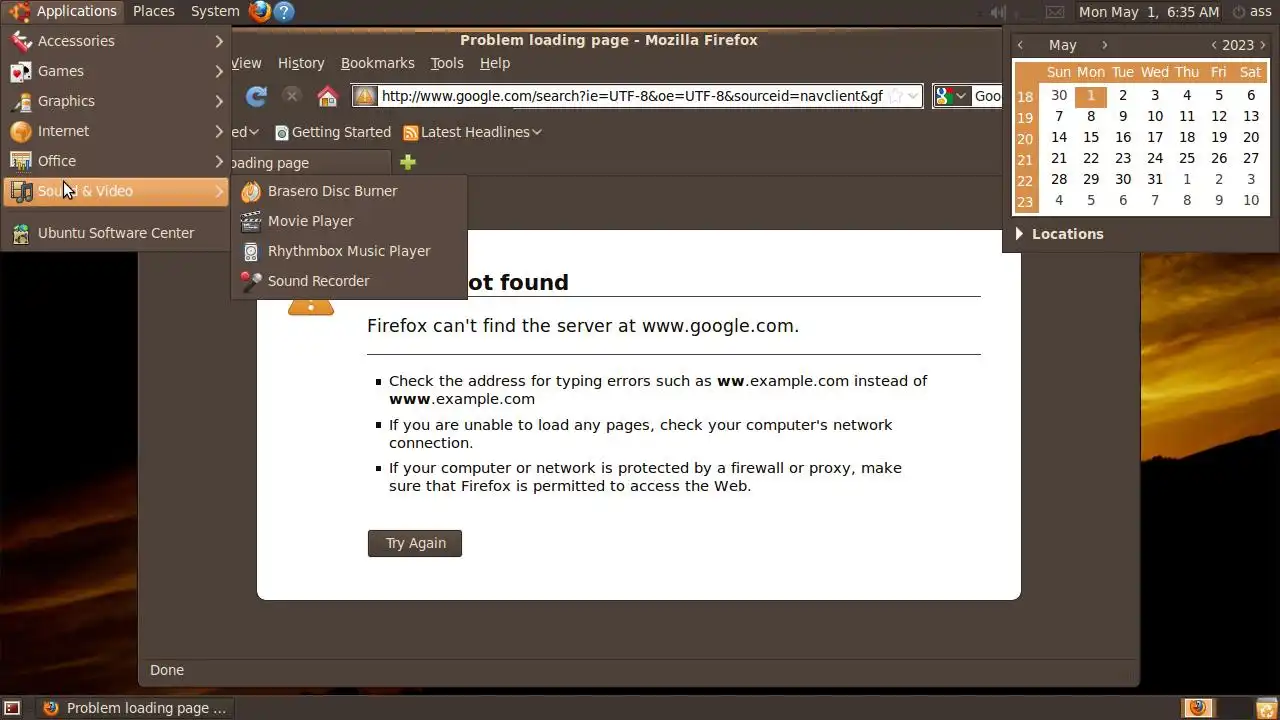The width and height of the screenshot is (1280, 720).
Task: Open Firefox Bookmarks menu
Action: (x=377, y=63)
